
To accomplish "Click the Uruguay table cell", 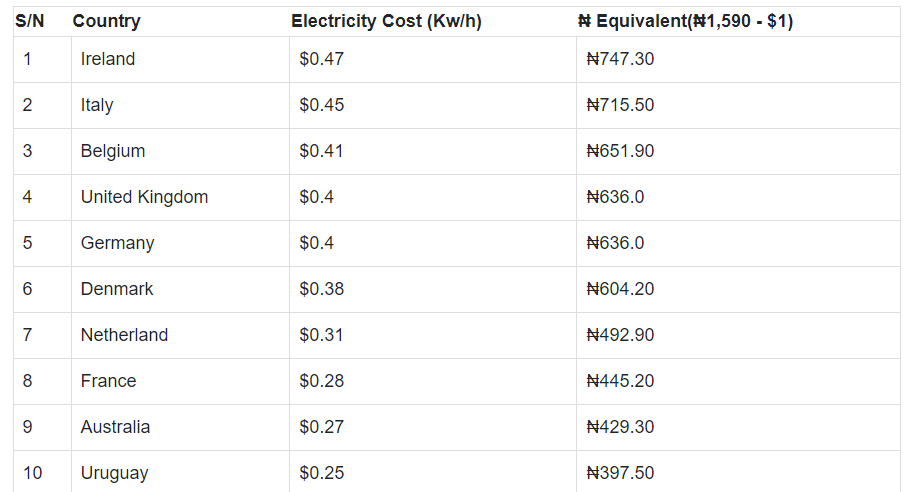I will (x=114, y=473).
